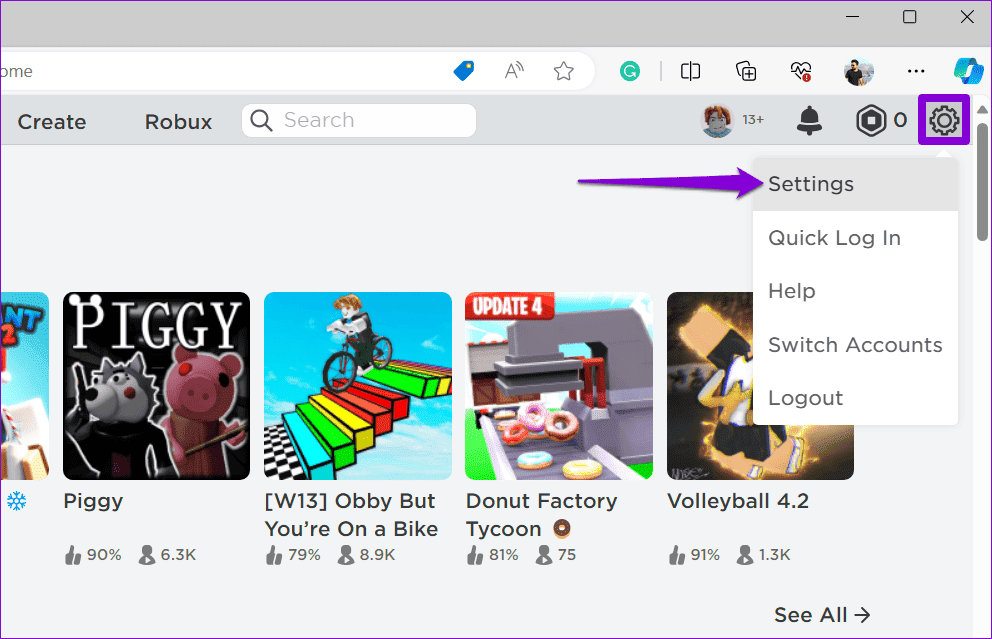Open the Collections icon
Image resolution: width=992 pixels, height=639 pixels.
(x=746, y=71)
